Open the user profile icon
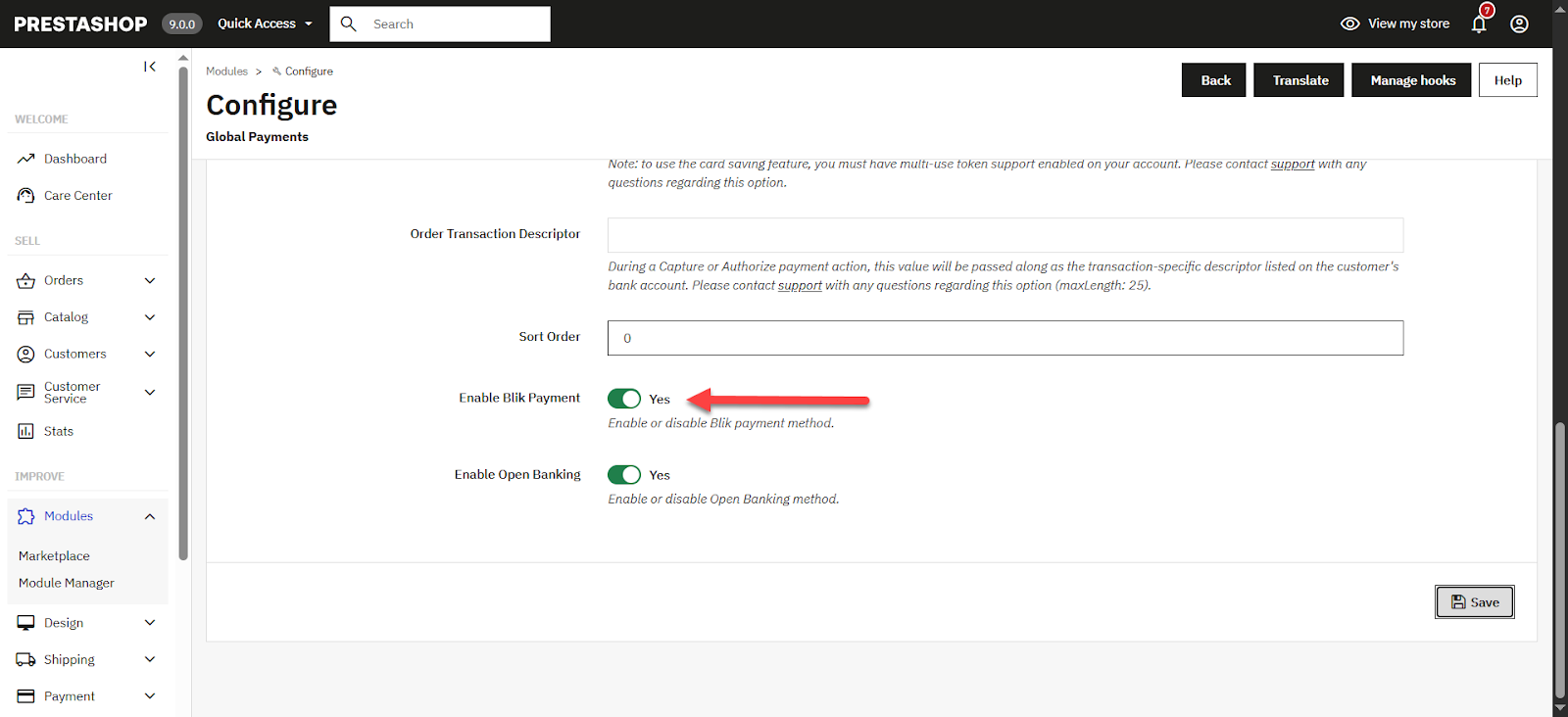The height and width of the screenshot is (717, 1568). (x=1519, y=24)
